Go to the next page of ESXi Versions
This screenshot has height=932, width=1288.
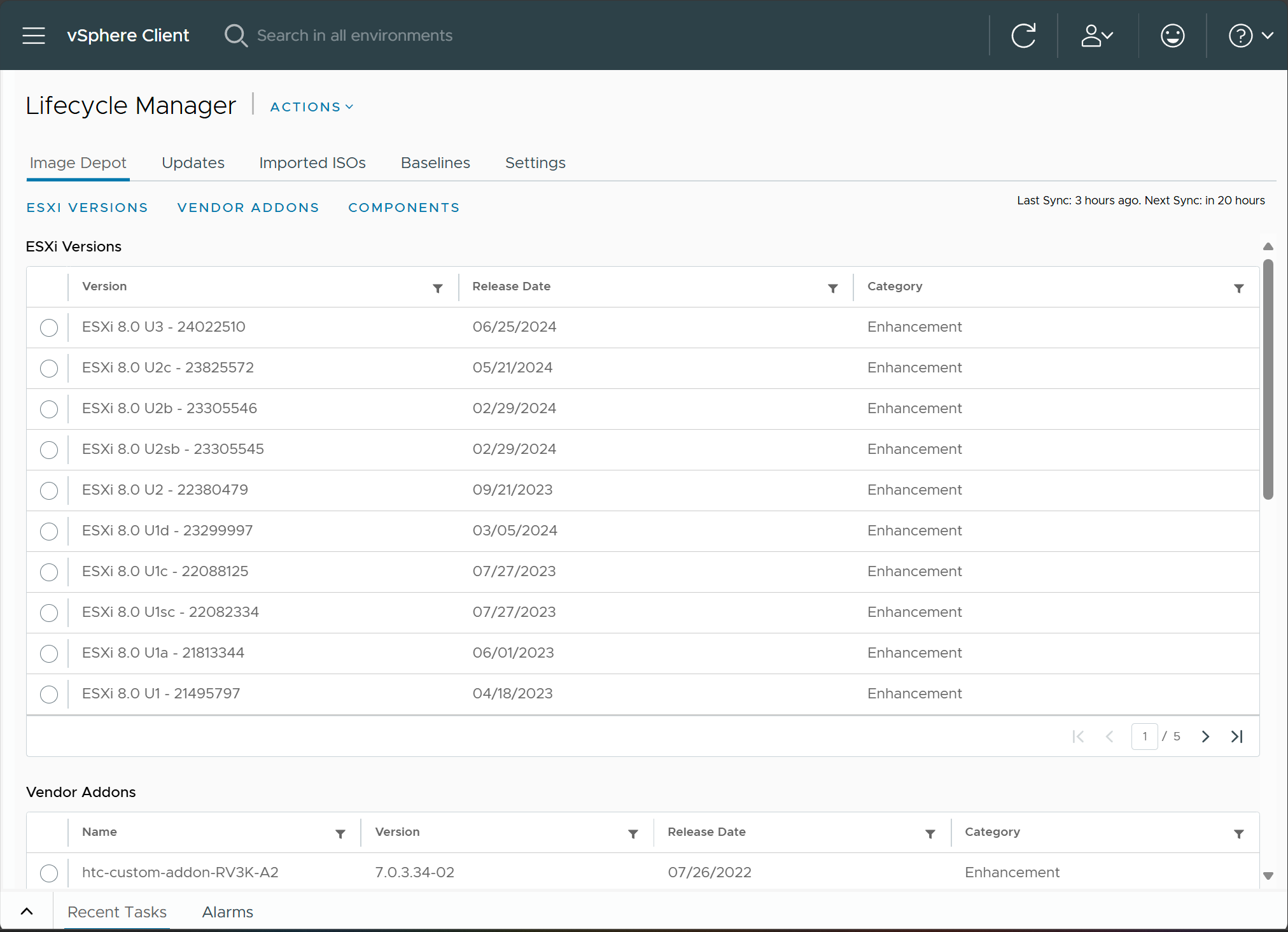click(x=1205, y=737)
